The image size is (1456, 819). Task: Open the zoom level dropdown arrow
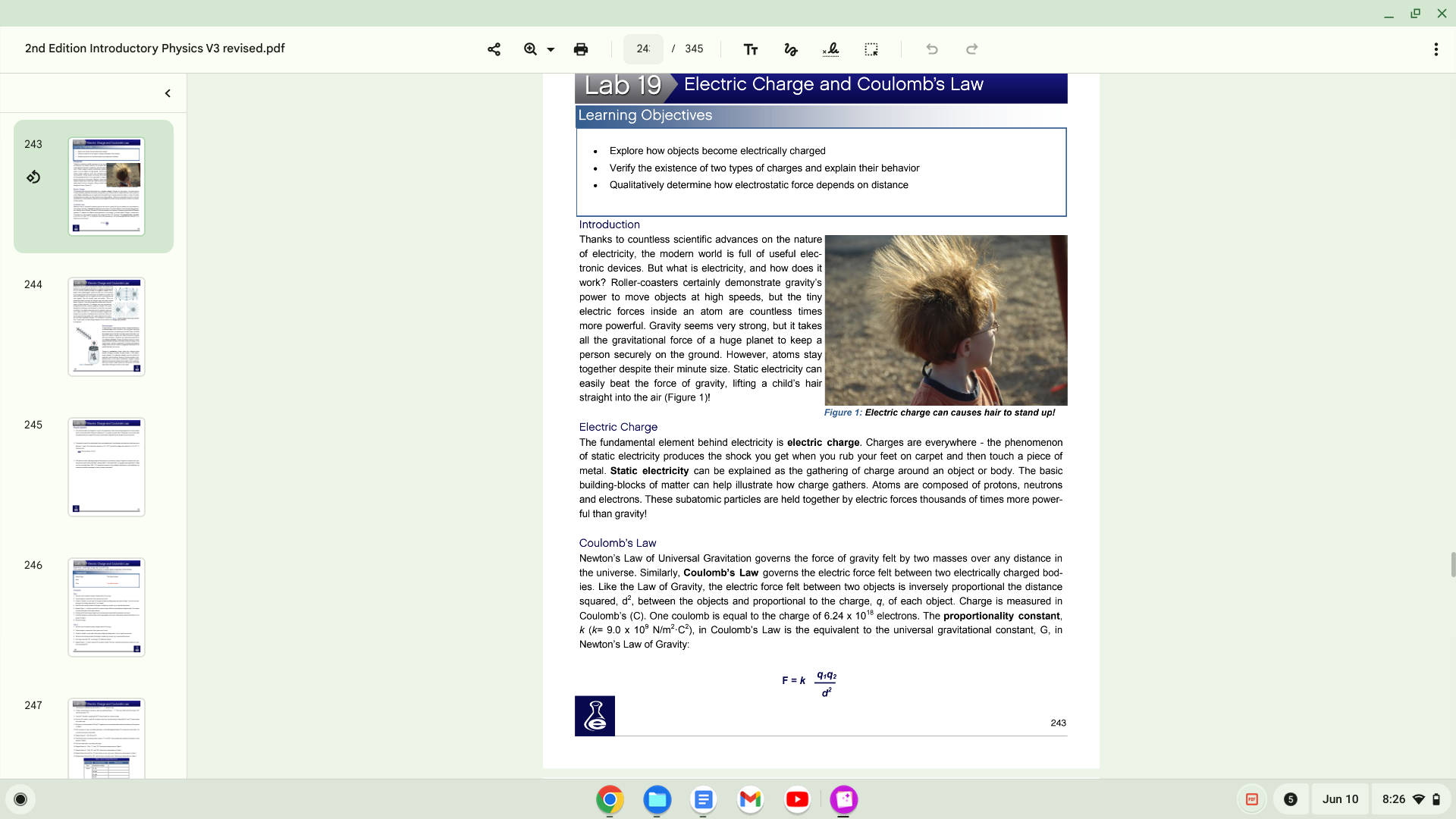point(551,50)
